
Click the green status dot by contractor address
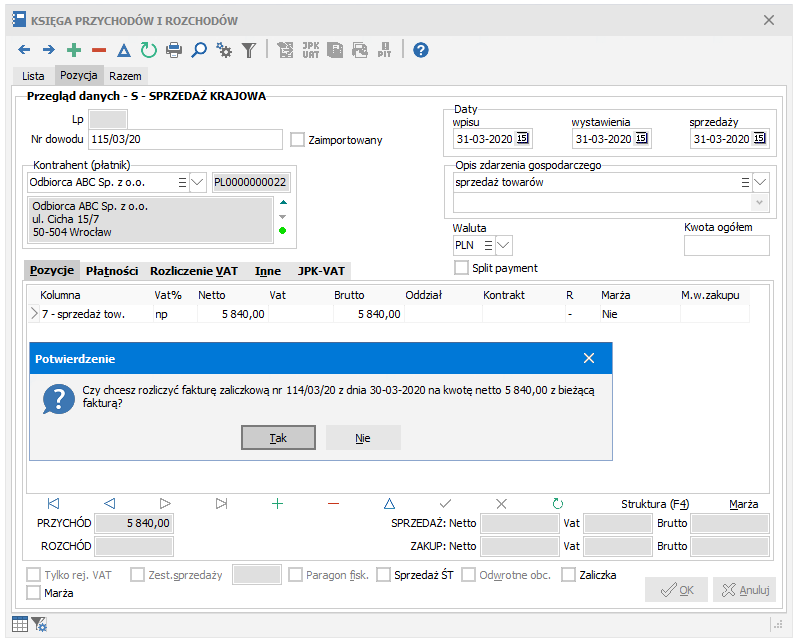(283, 231)
